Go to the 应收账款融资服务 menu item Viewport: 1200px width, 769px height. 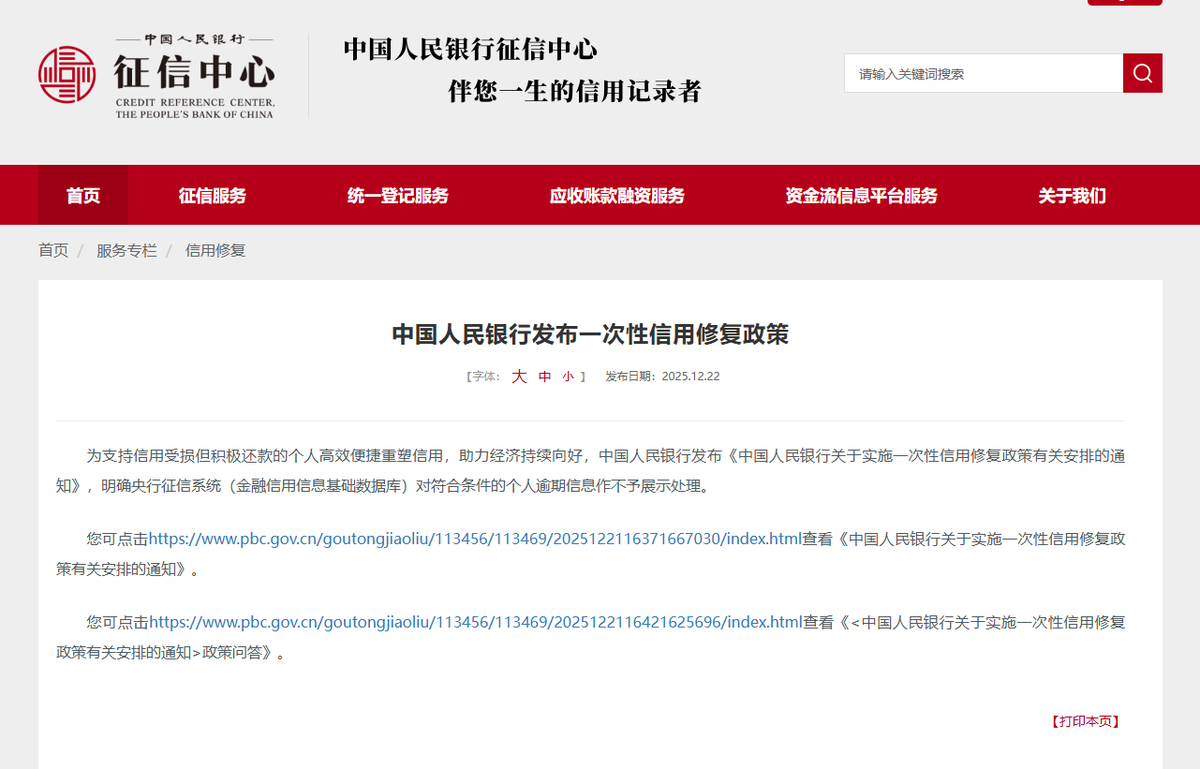coord(617,196)
